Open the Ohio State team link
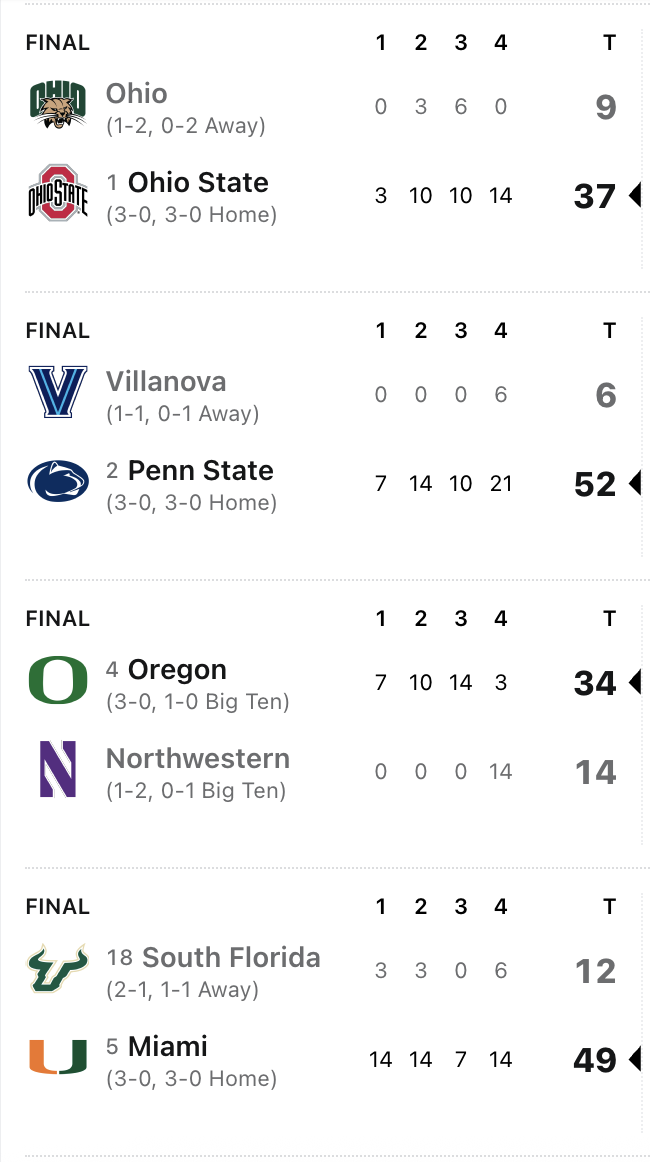 point(198,183)
